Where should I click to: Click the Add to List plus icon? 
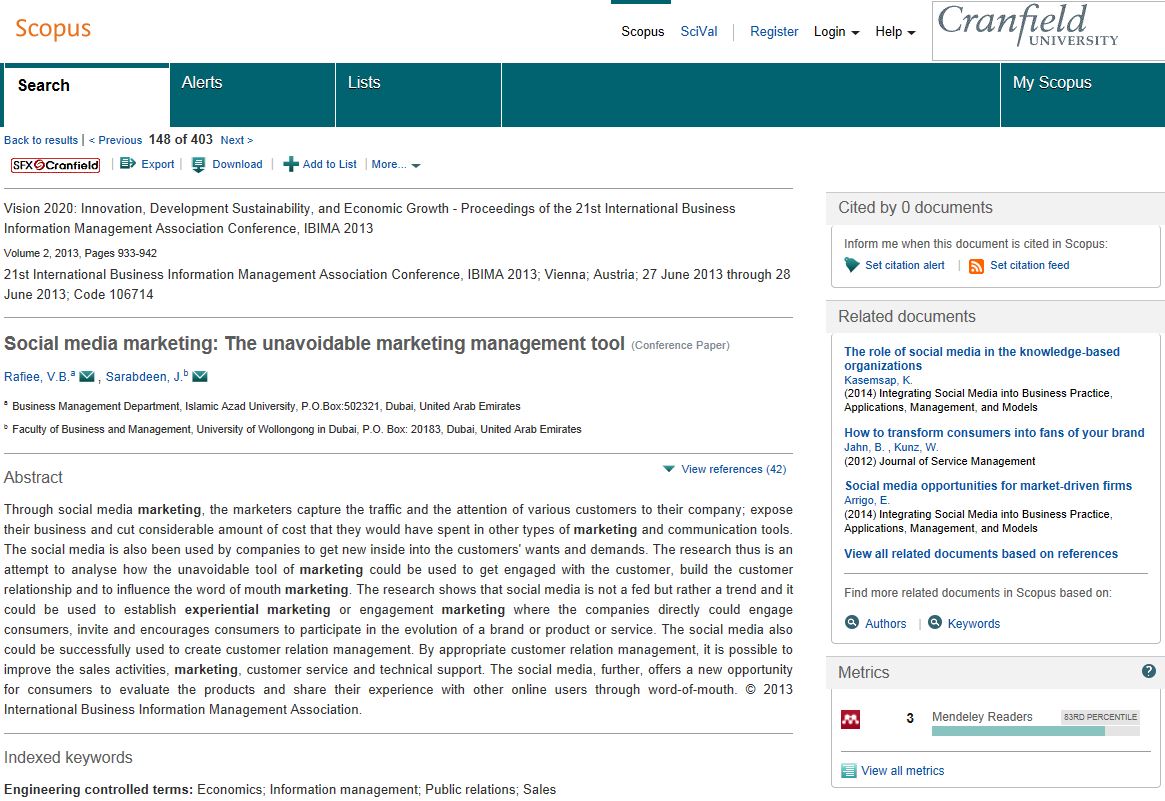(x=291, y=165)
